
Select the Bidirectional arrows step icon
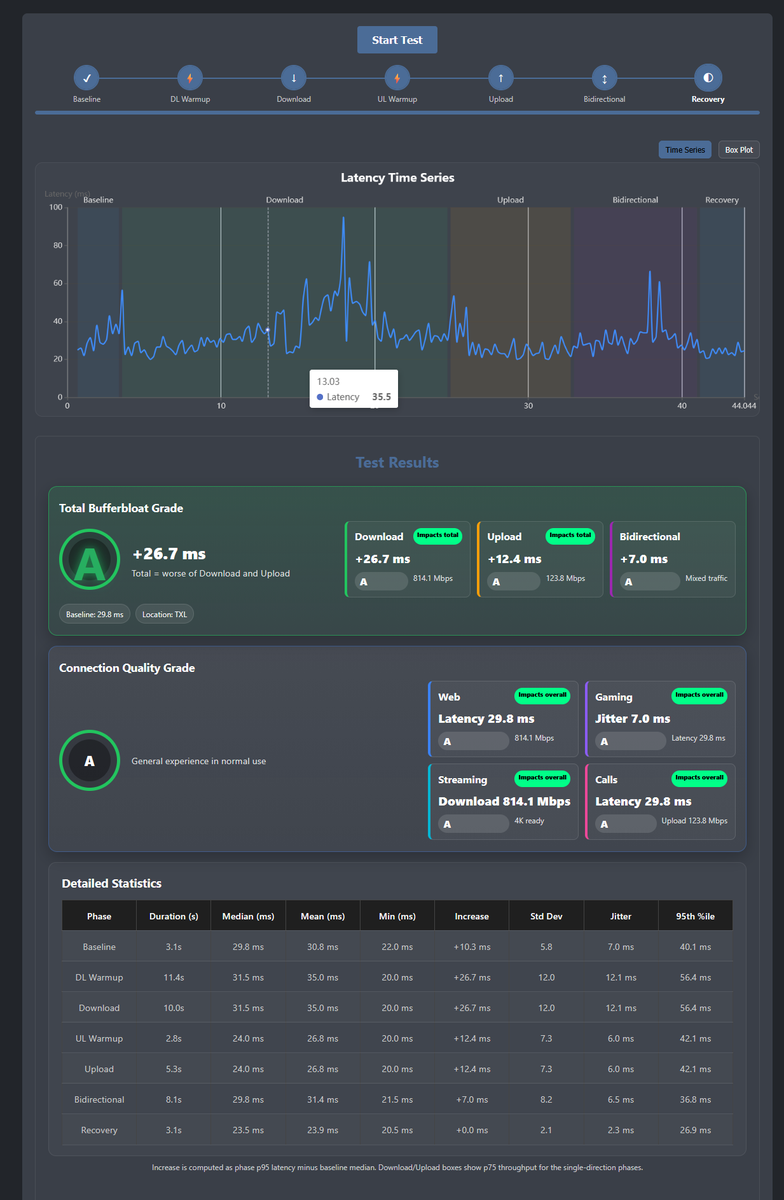[604, 78]
